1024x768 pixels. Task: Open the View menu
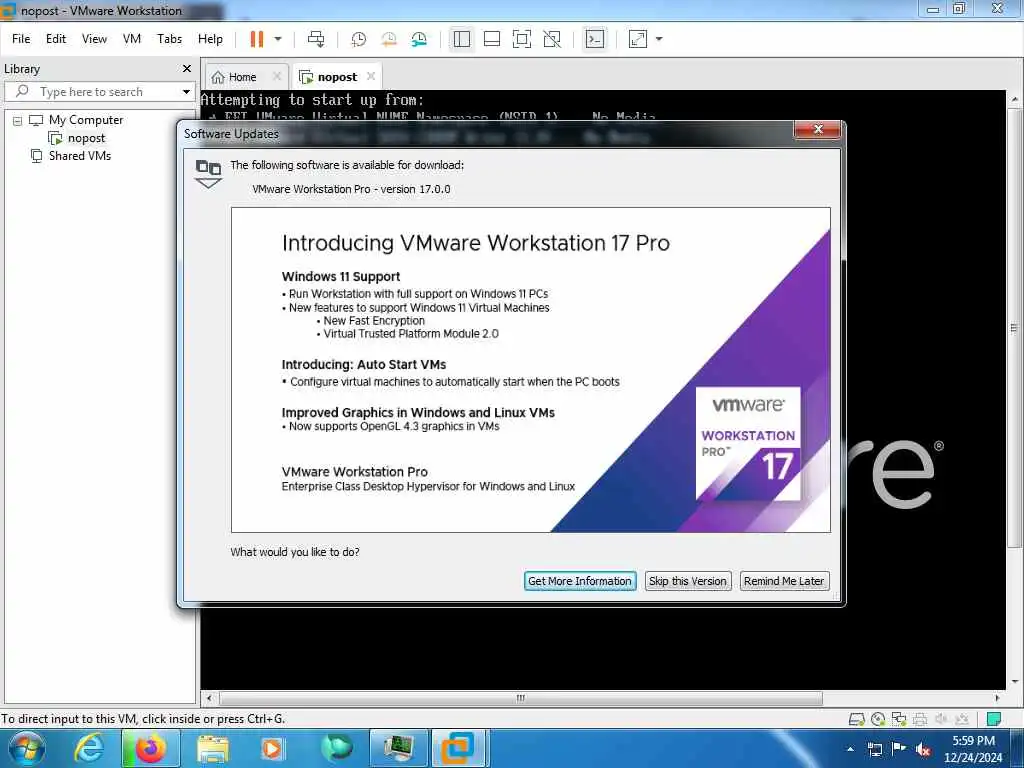coord(94,39)
